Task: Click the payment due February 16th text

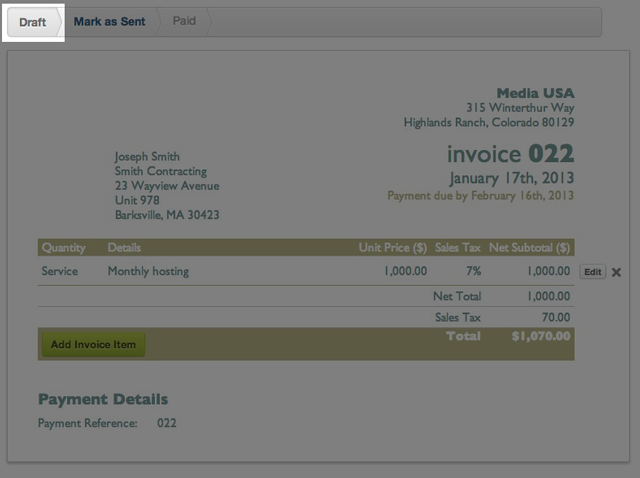Action: (x=480, y=196)
